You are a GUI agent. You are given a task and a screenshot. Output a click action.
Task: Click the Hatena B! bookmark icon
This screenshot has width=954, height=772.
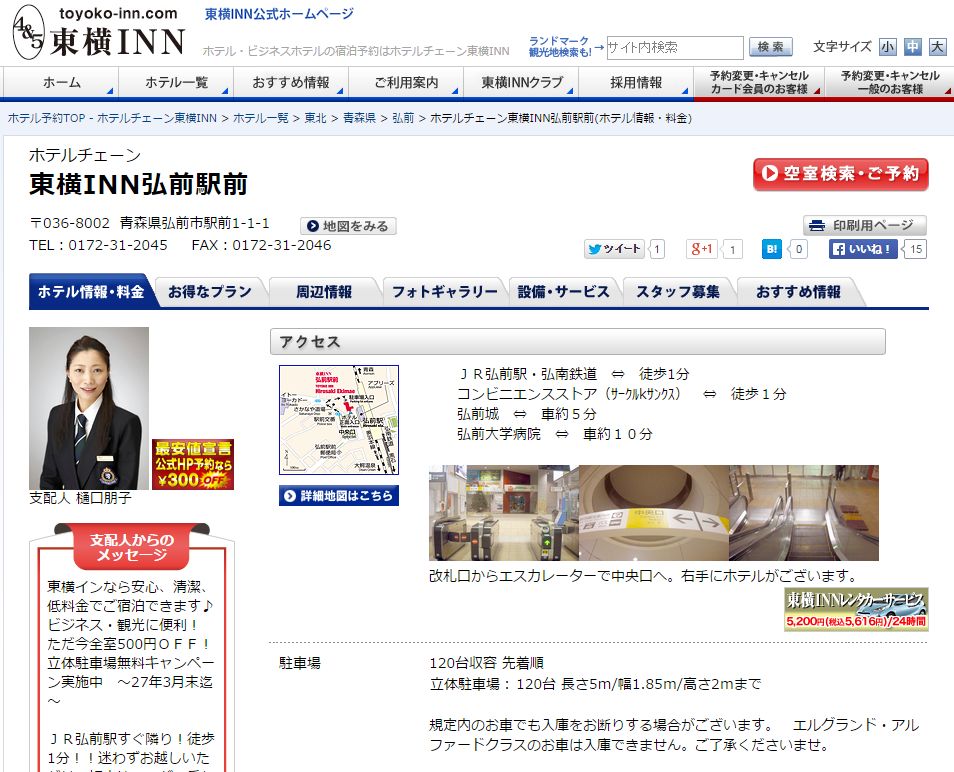pyautogui.click(x=771, y=249)
